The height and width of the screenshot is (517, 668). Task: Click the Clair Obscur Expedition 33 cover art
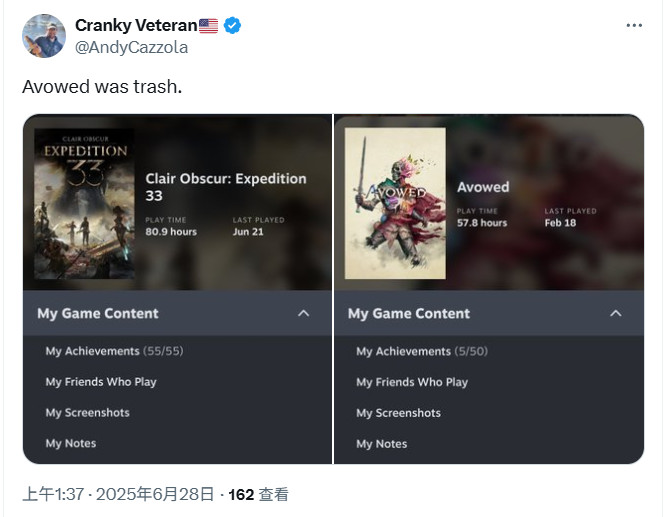84,203
